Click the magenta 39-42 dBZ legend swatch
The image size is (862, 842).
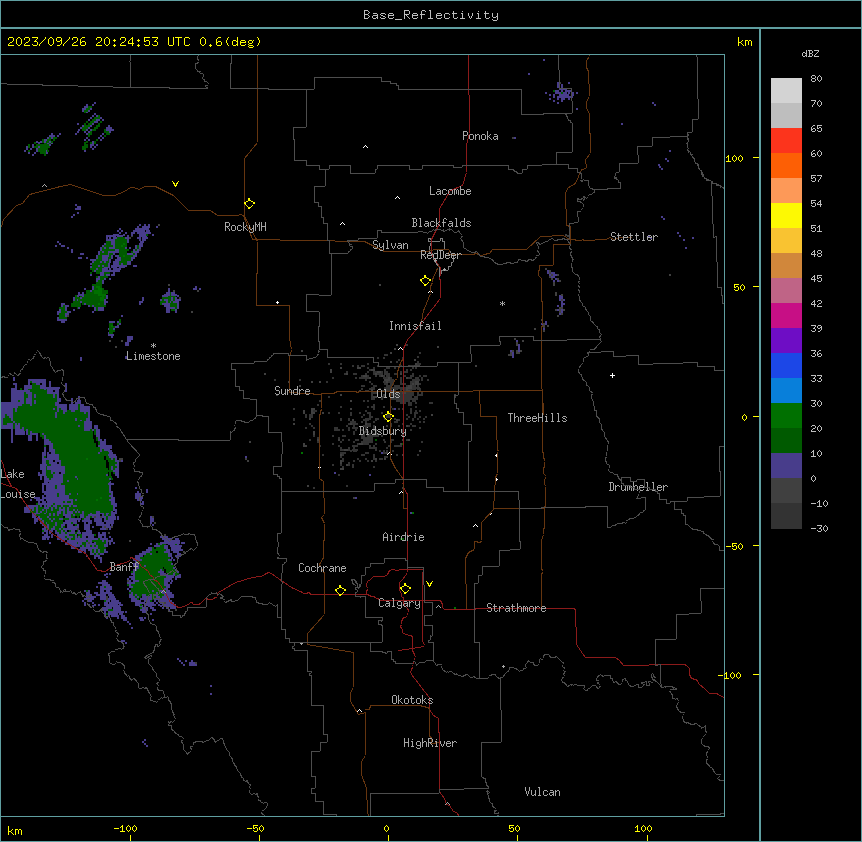[x=786, y=315]
